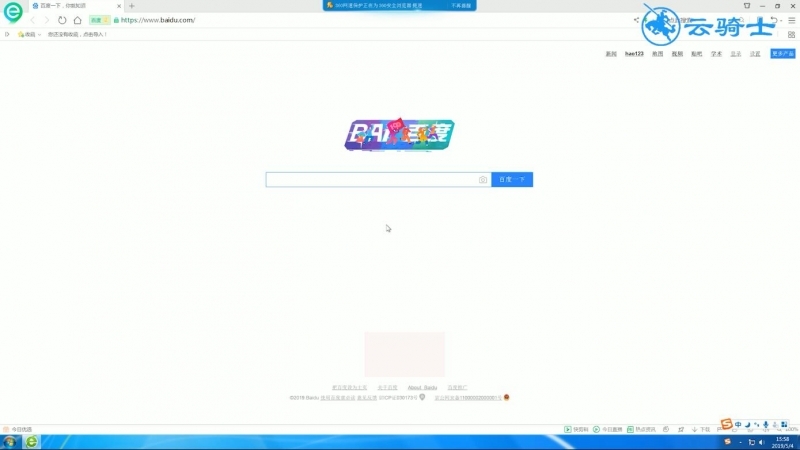
Task: Reload the page with refresh icon
Action: pos(62,20)
